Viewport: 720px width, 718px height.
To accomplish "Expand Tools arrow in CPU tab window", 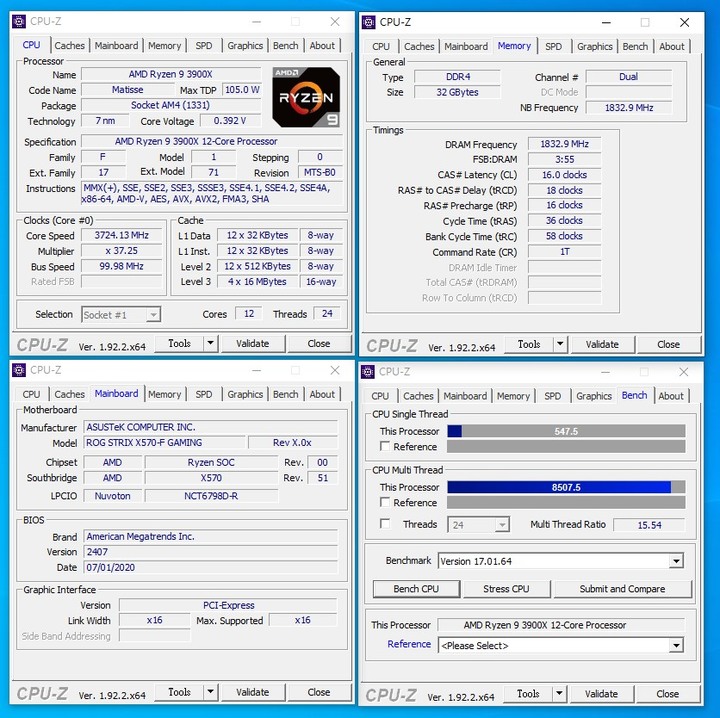I will [x=210, y=343].
